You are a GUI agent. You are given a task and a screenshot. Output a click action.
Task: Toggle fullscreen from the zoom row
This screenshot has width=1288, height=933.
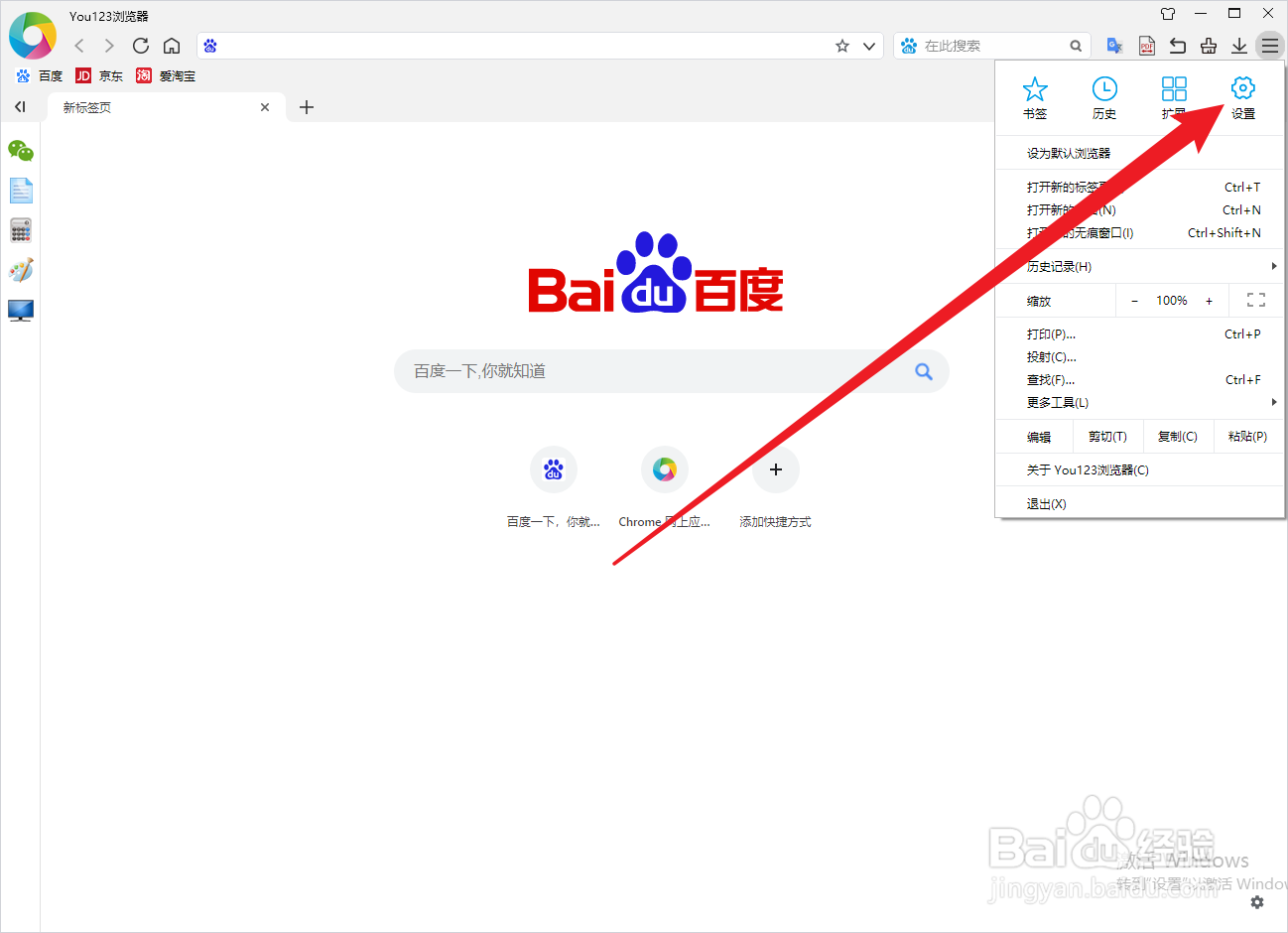point(1256,301)
